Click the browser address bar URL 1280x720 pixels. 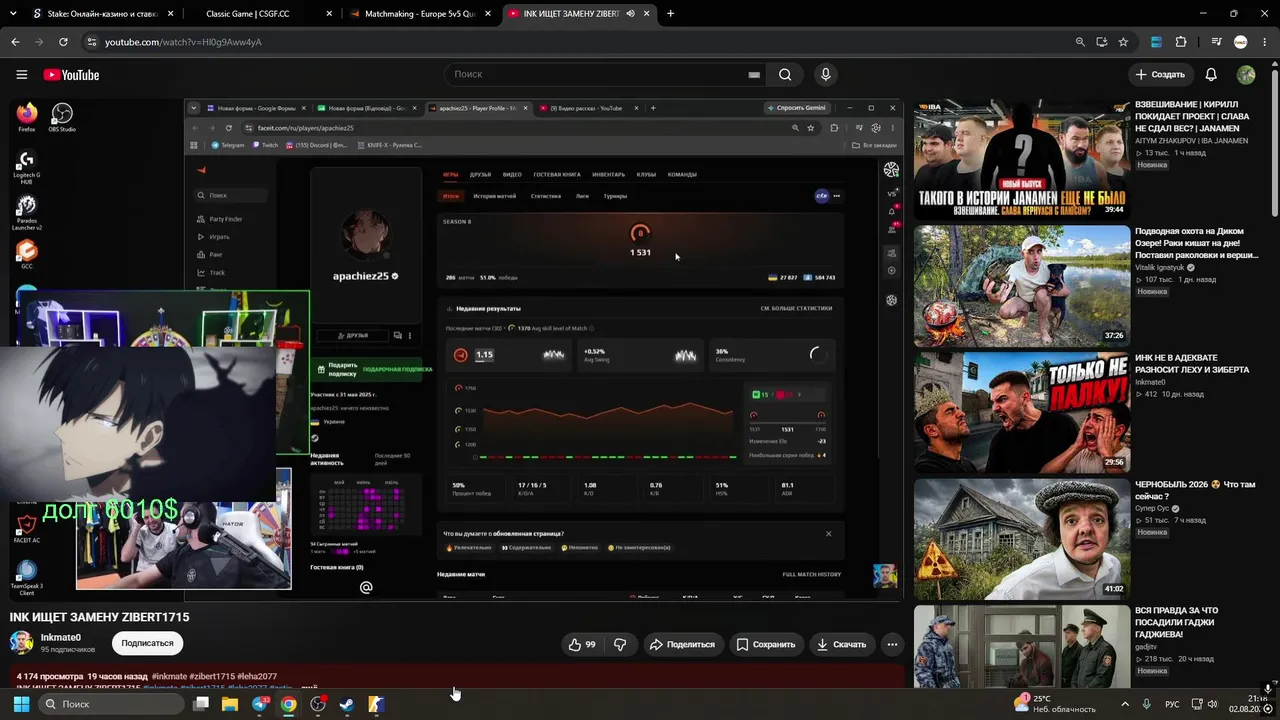183,42
